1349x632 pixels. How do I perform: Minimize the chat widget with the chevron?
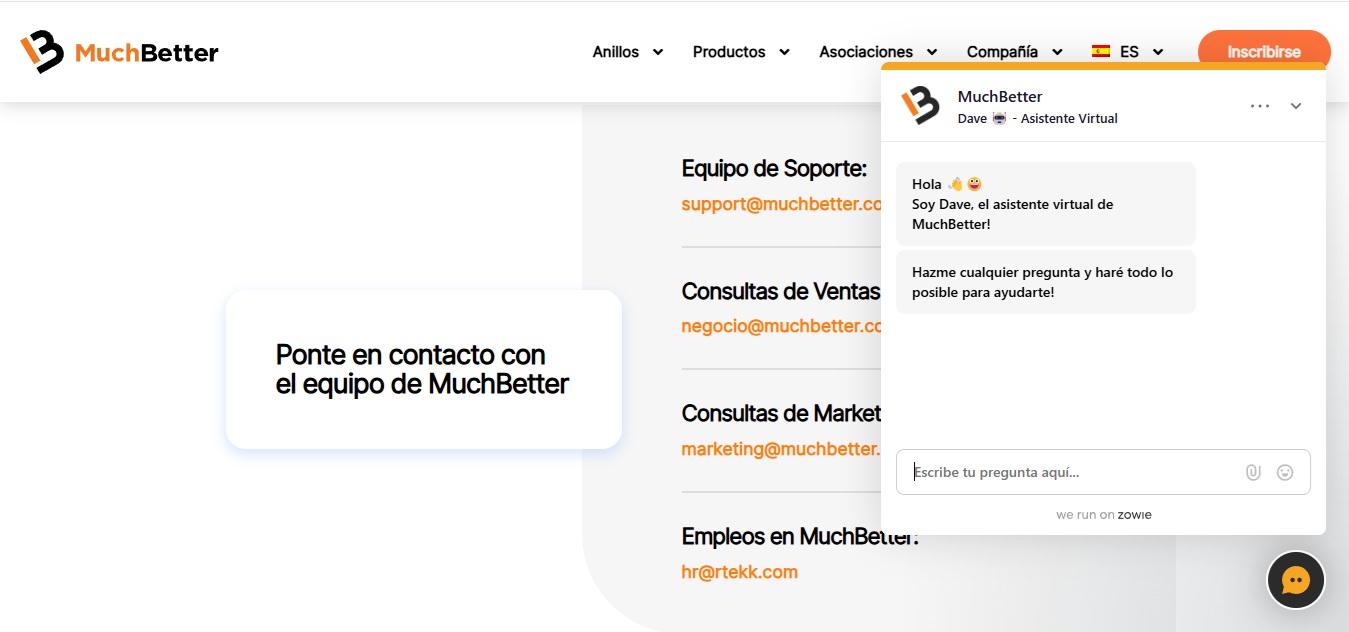click(x=1296, y=106)
